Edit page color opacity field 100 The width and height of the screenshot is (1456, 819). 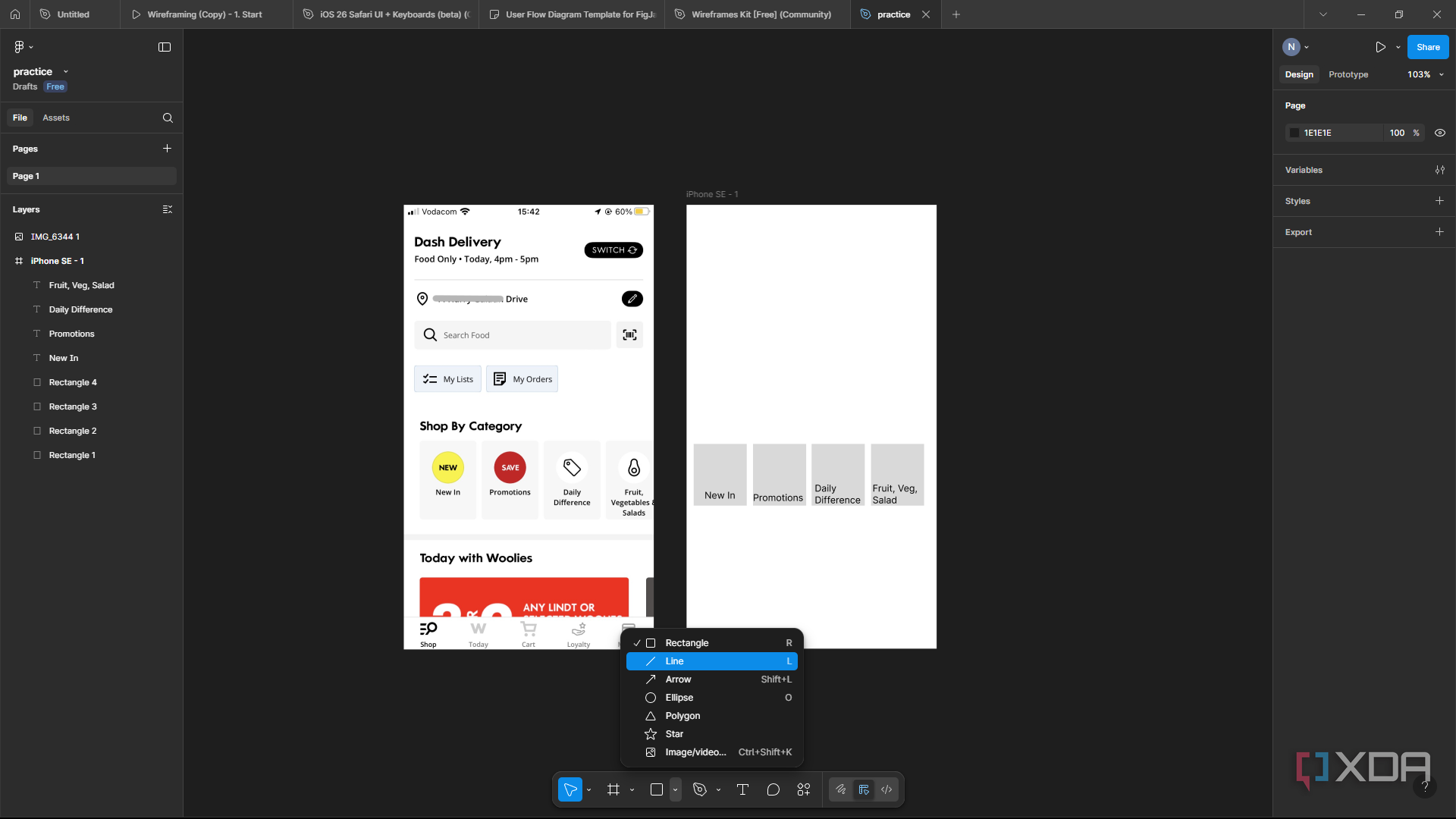[1397, 133]
